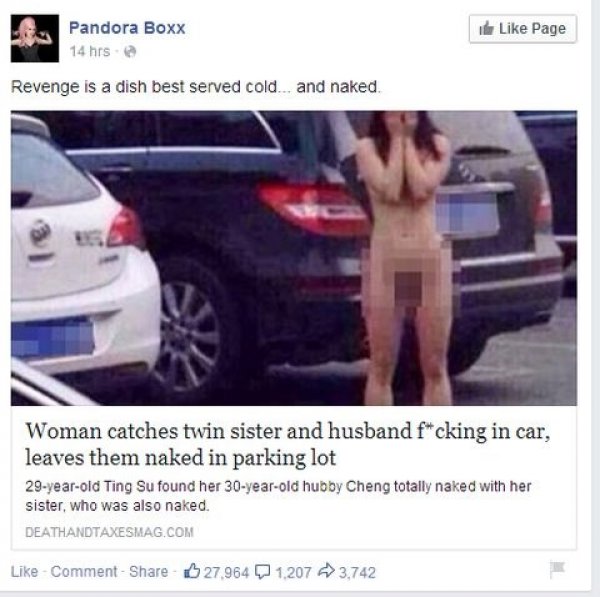This screenshot has width=600, height=597.
Task: Click the comment bubble icon
Action: [x=263, y=571]
